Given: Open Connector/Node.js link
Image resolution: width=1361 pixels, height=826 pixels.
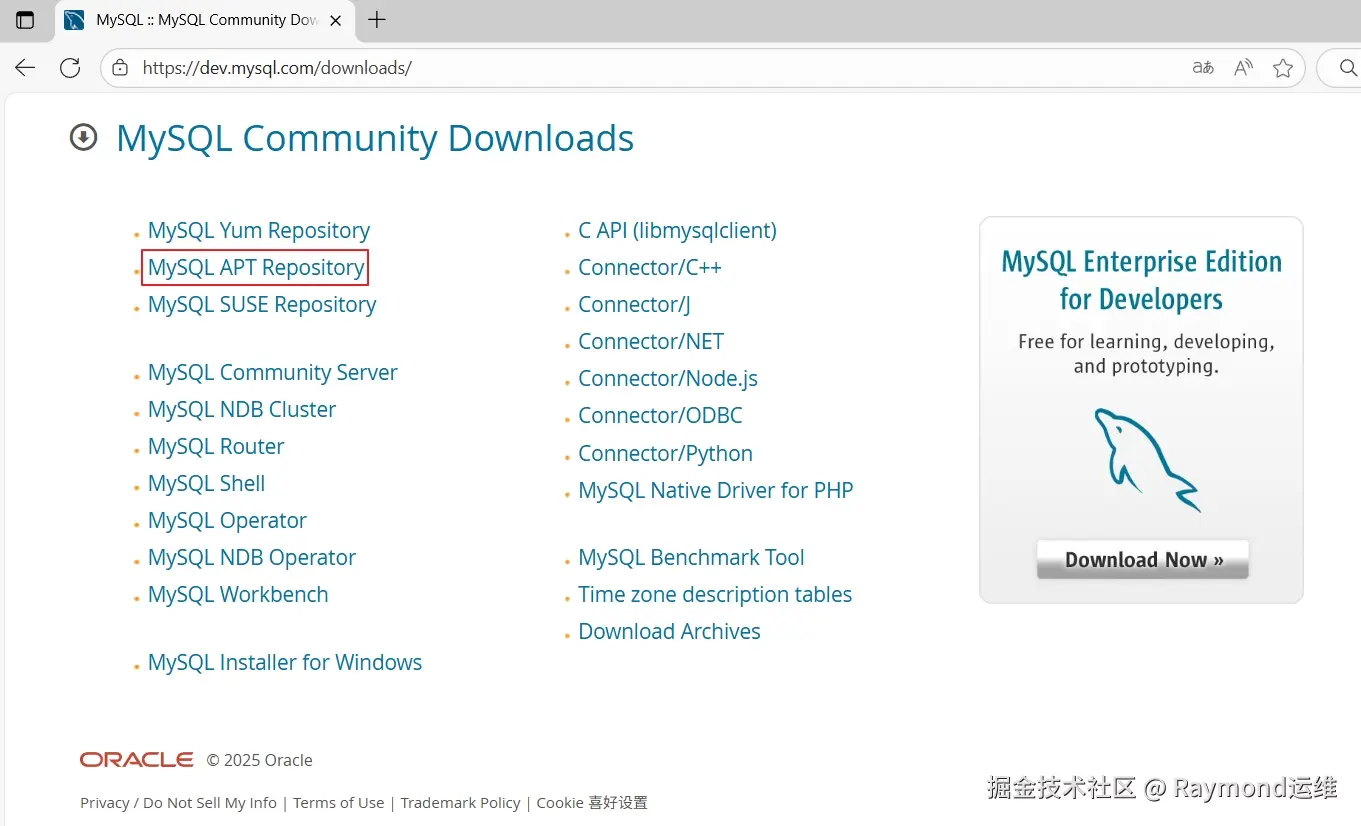Looking at the screenshot, I should tap(668, 378).
